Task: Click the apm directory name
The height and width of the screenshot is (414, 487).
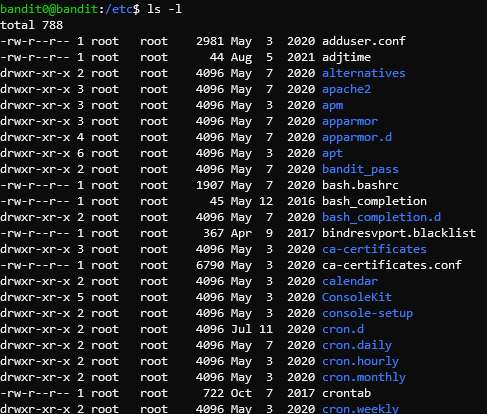Action: coord(332,105)
